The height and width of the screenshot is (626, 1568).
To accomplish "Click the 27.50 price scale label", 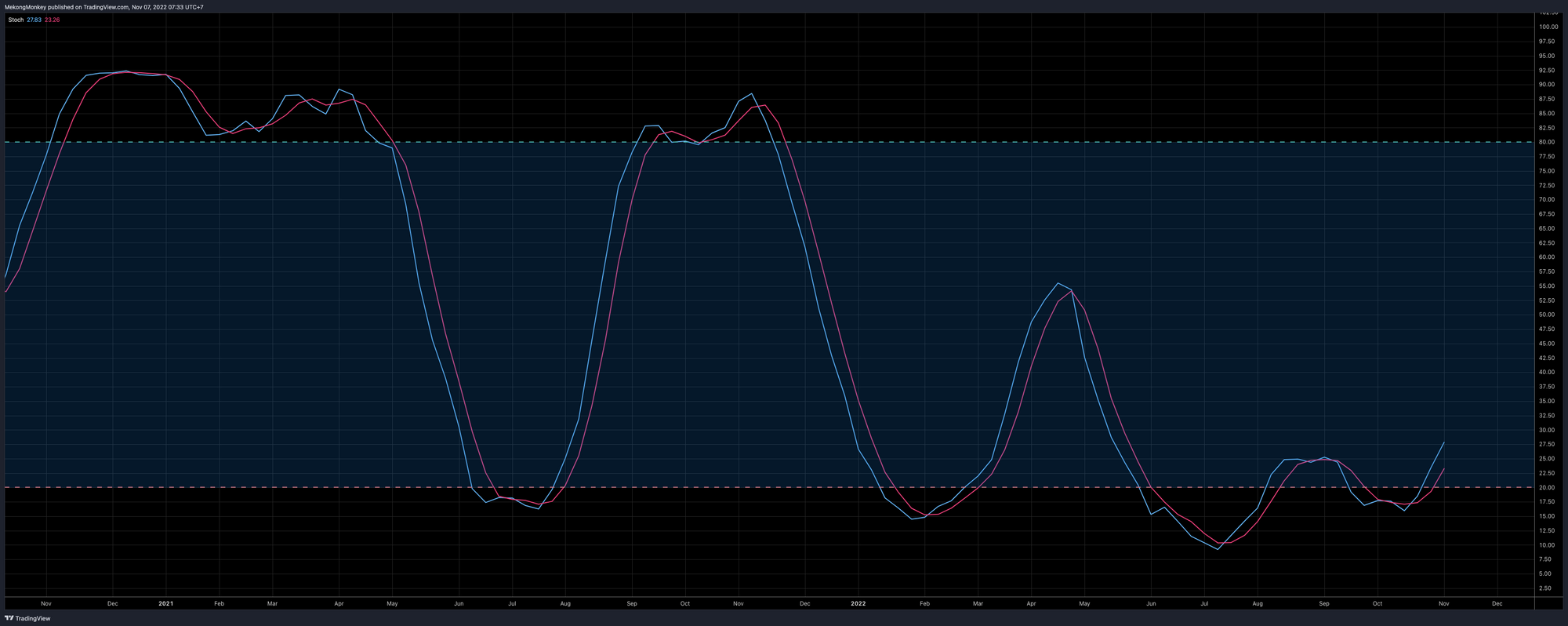I will pos(1546,444).
